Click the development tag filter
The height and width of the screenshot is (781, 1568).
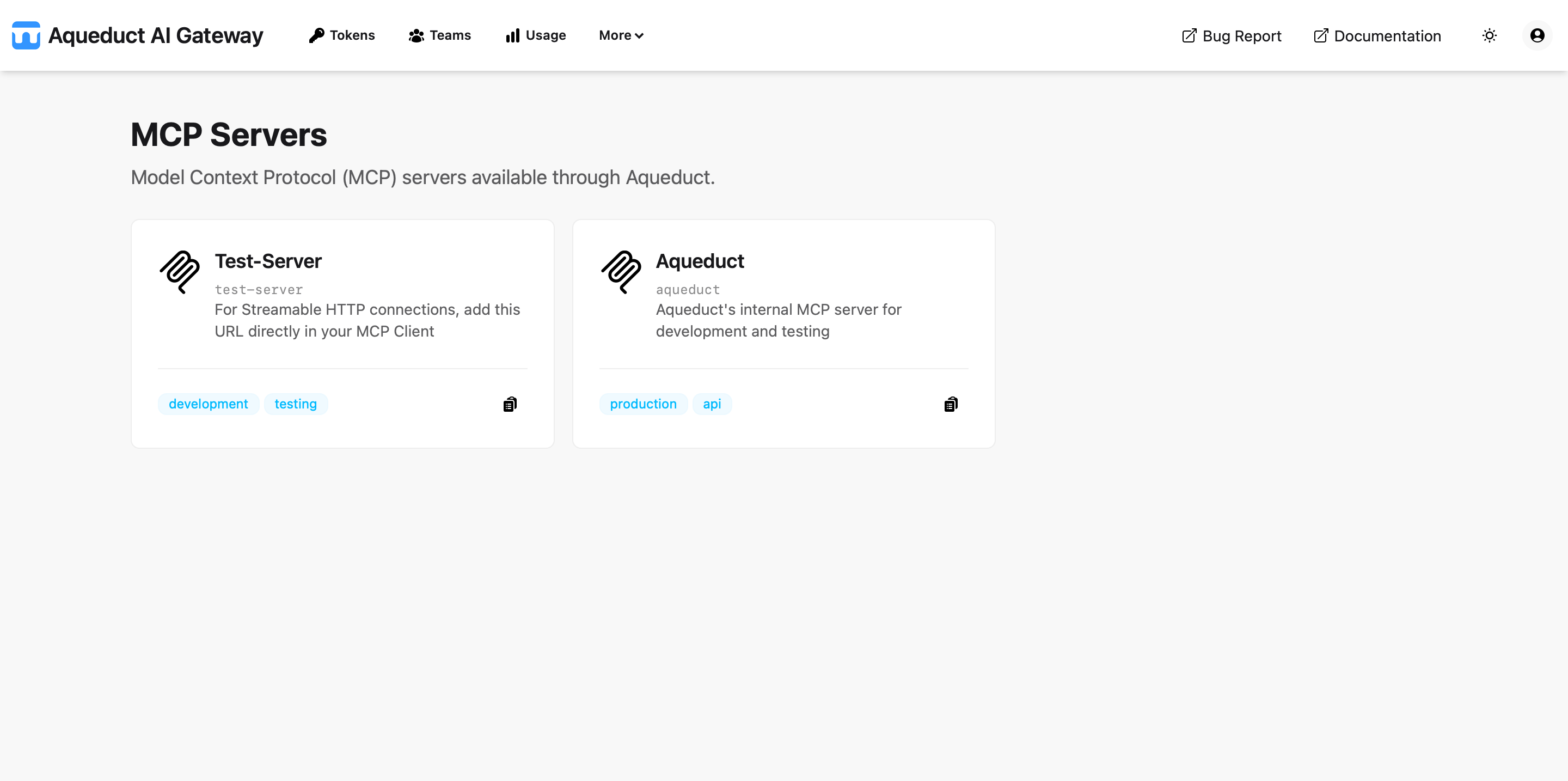point(207,404)
